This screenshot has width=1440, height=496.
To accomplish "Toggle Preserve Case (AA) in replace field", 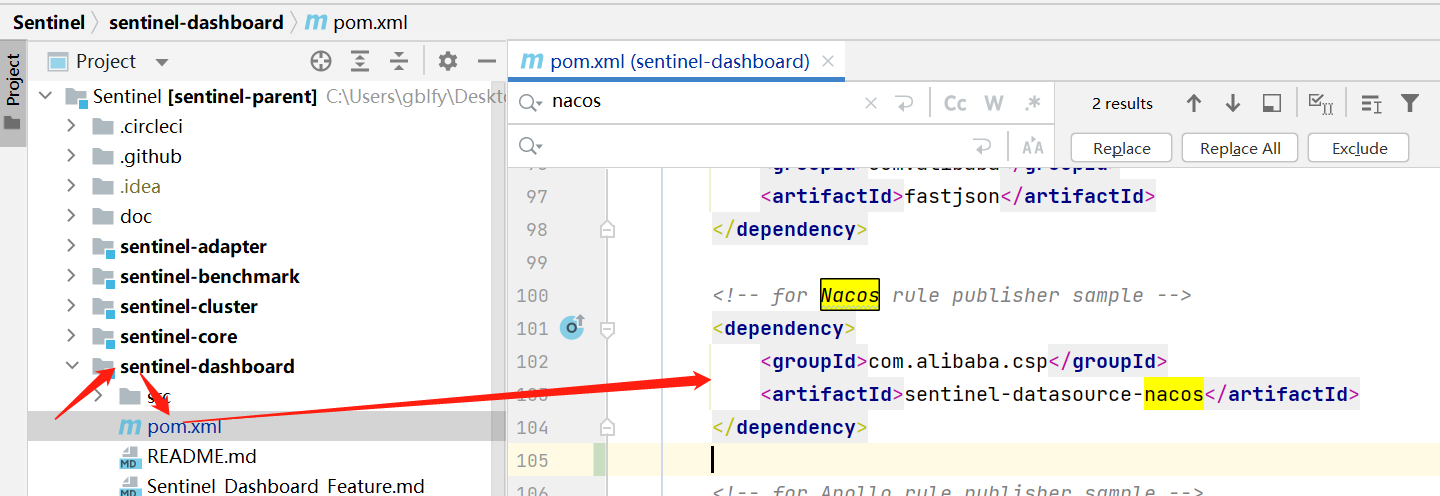I will tap(1033, 147).
